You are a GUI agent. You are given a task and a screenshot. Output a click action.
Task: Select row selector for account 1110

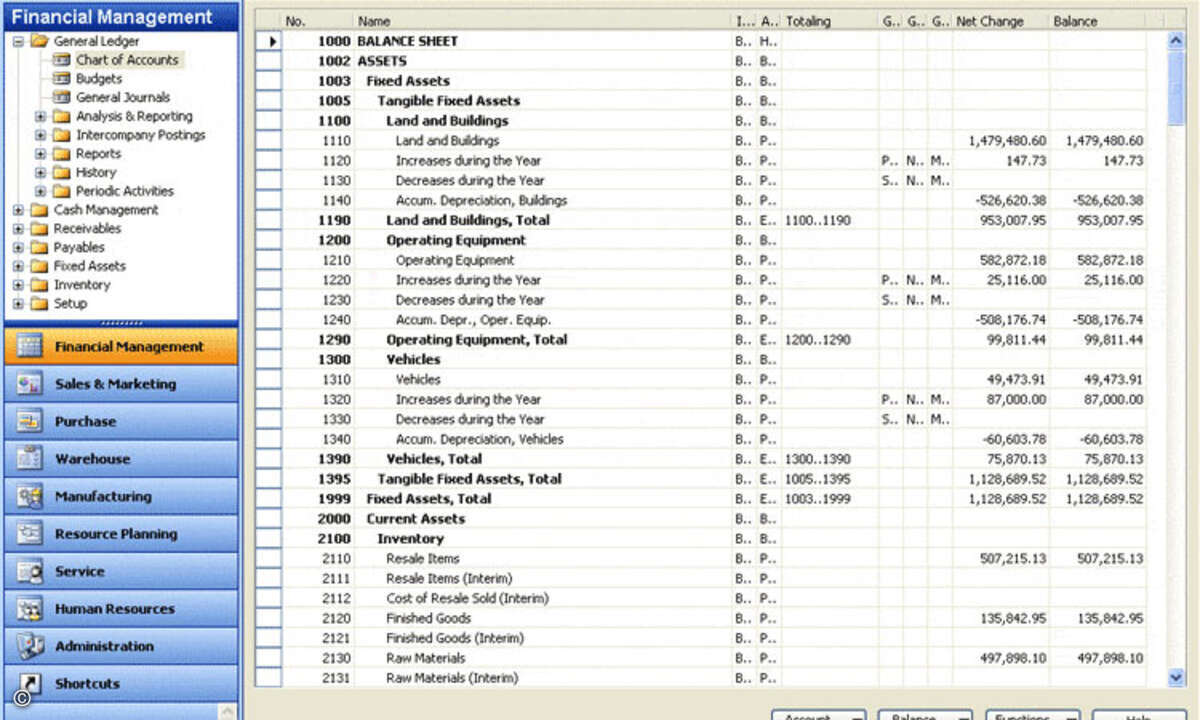coord(268,141)
